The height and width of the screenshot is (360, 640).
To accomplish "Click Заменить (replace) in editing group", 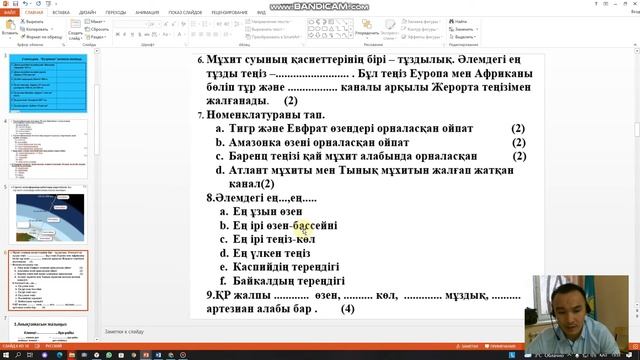I will (x=463, y=29).
